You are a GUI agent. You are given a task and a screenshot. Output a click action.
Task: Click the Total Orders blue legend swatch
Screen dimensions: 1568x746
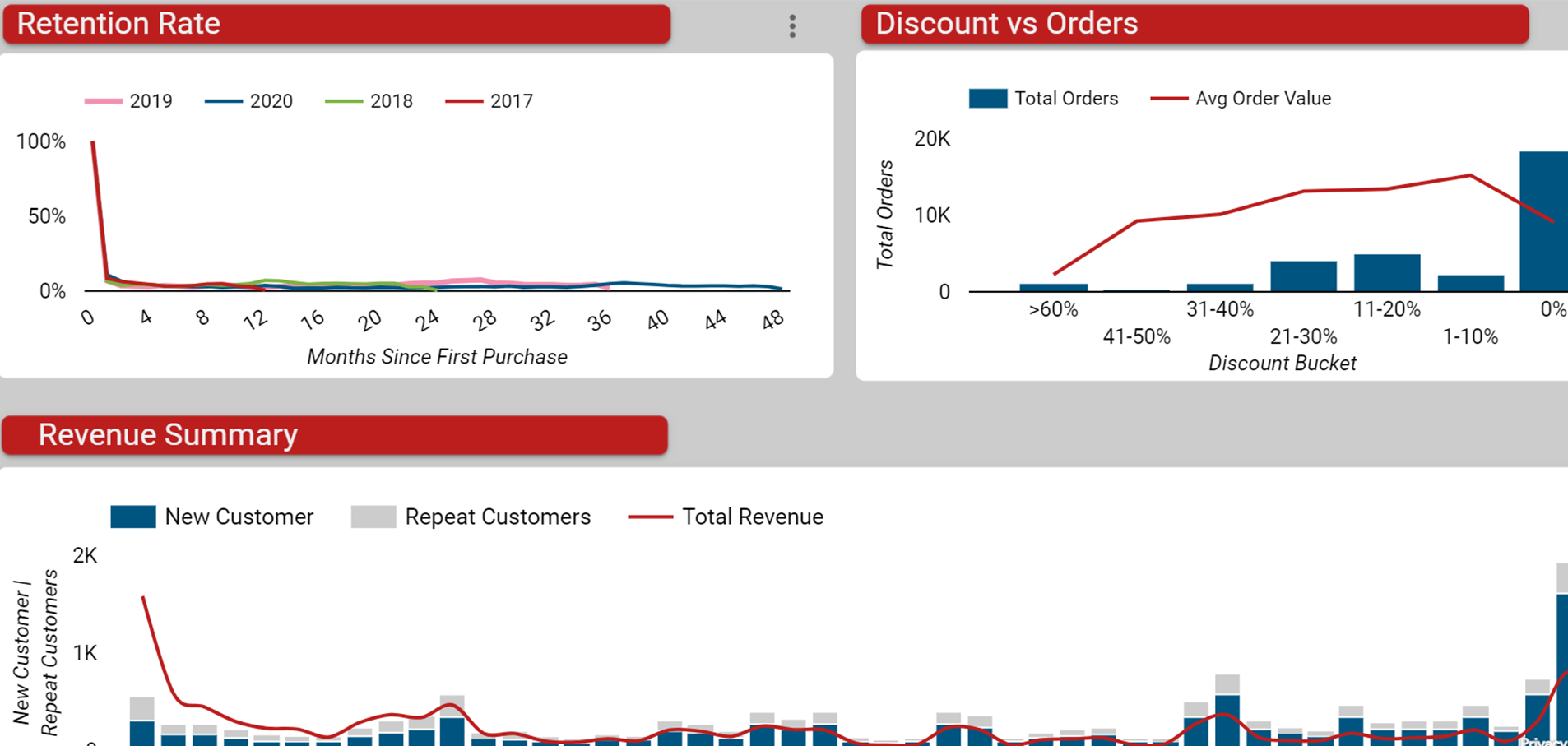988,99
